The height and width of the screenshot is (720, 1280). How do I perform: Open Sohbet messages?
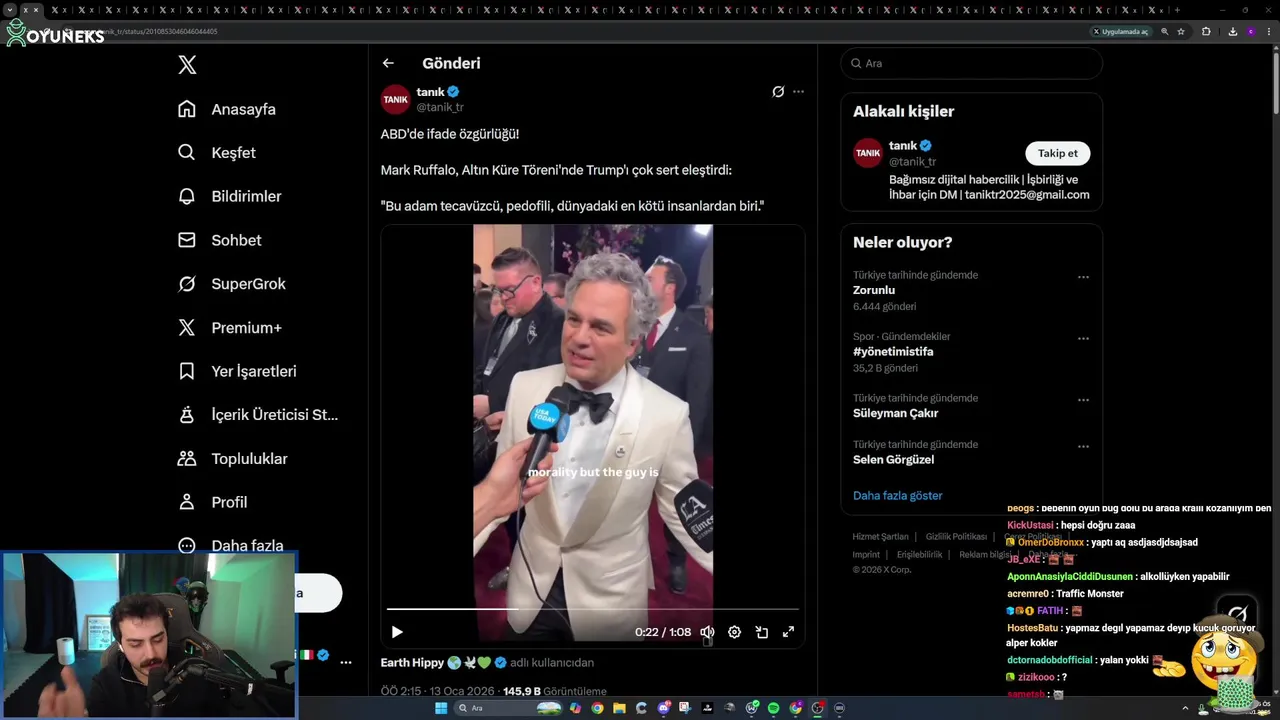click(x=220, y=240)
